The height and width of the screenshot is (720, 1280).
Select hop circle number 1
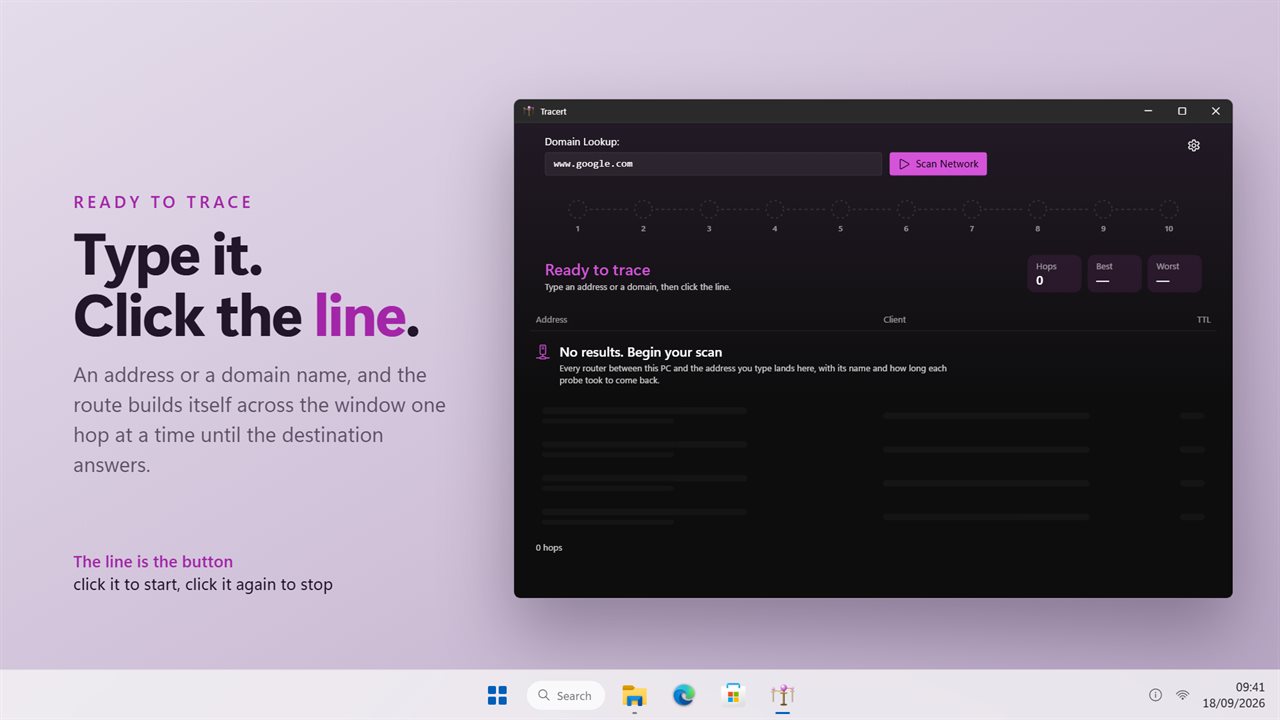[x=578, y=210]
